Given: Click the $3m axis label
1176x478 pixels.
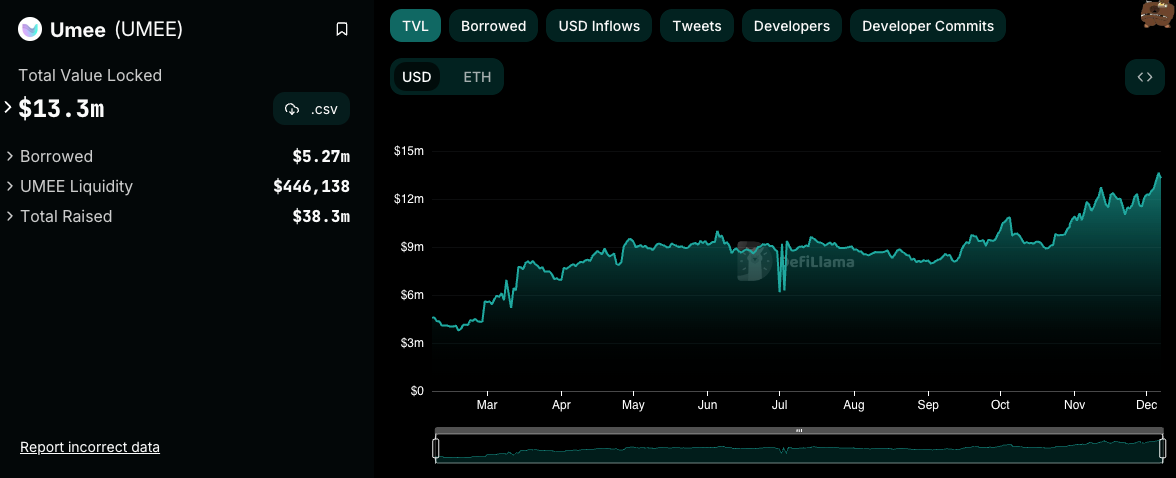Looking at the screenshot, I should (411, 343).
